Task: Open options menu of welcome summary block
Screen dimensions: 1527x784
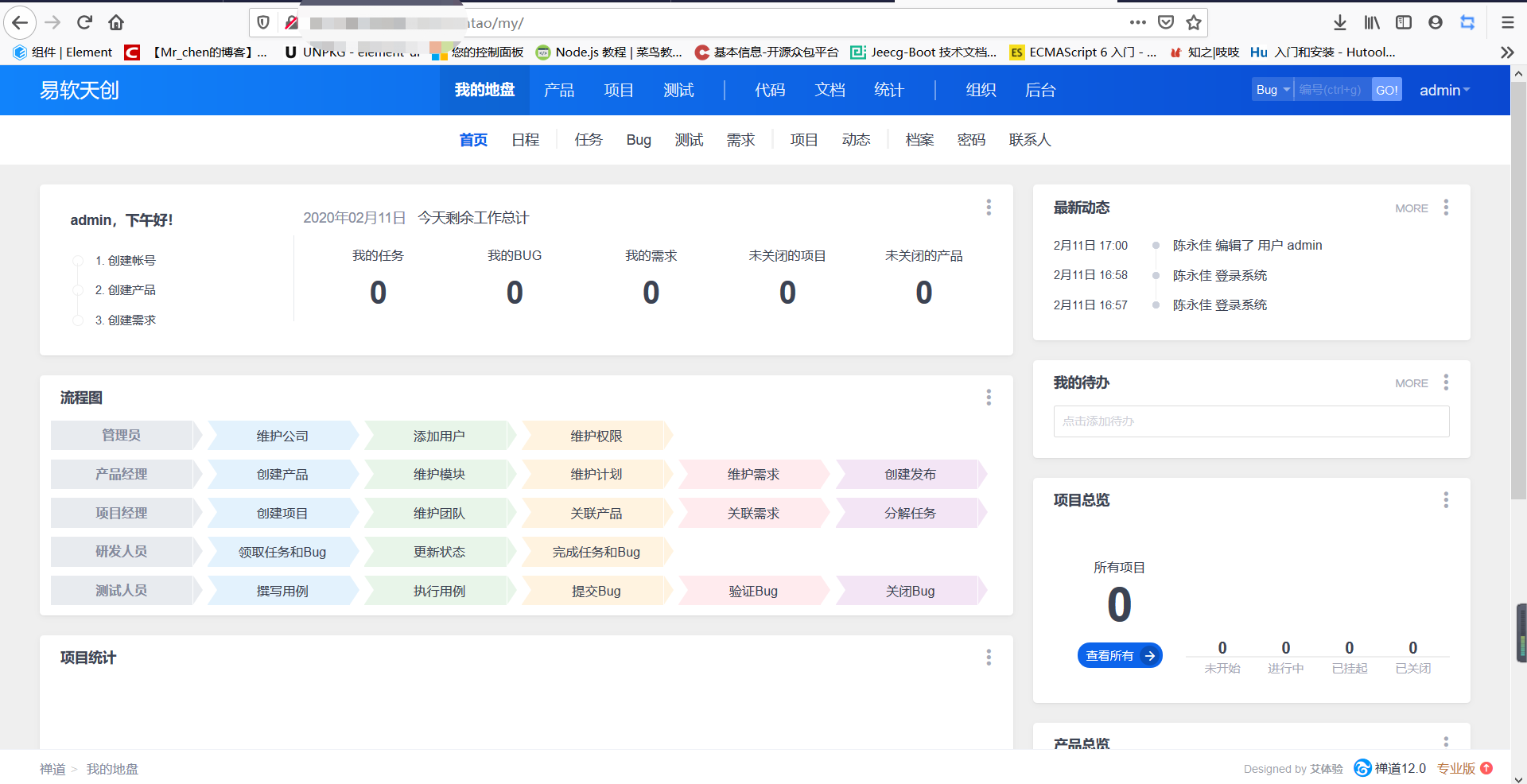Action: tap(989, 208)
